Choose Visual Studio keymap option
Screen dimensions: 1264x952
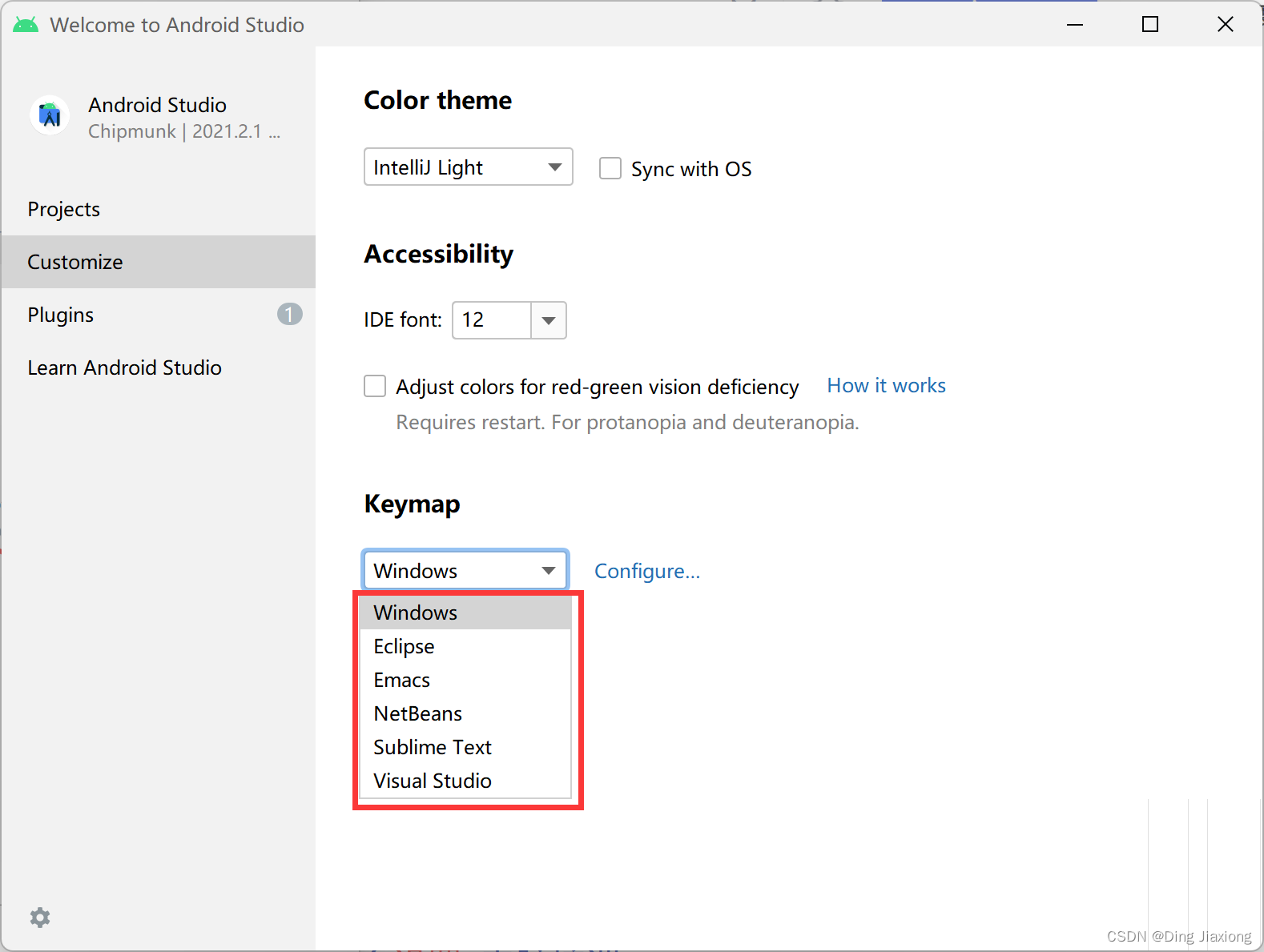465,781
